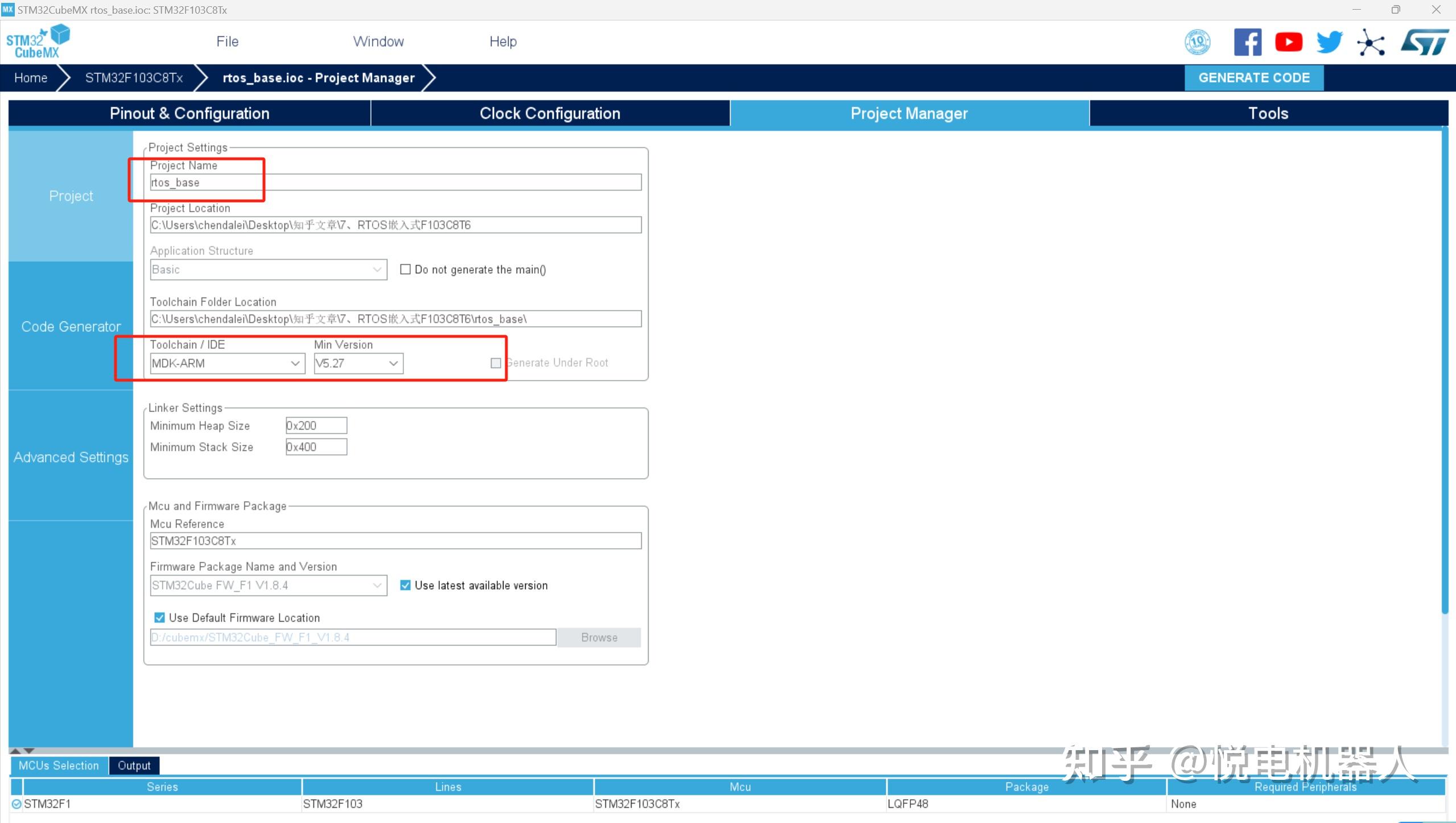Click the ST logo icon
This screenshot has width=1456, height=823.
pyautogui.click(x=1424, y=43)
